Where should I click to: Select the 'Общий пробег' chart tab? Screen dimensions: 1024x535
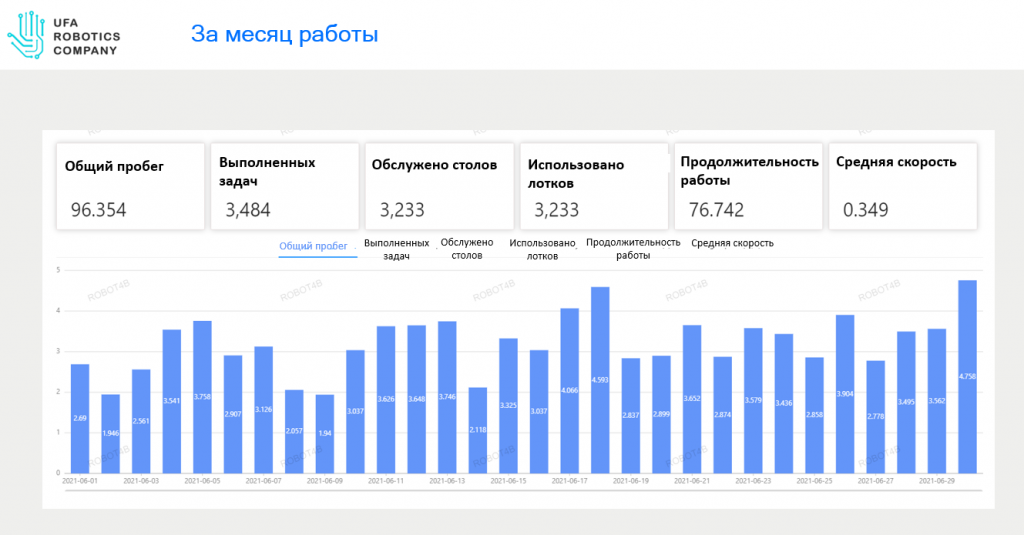pos(313,246)
